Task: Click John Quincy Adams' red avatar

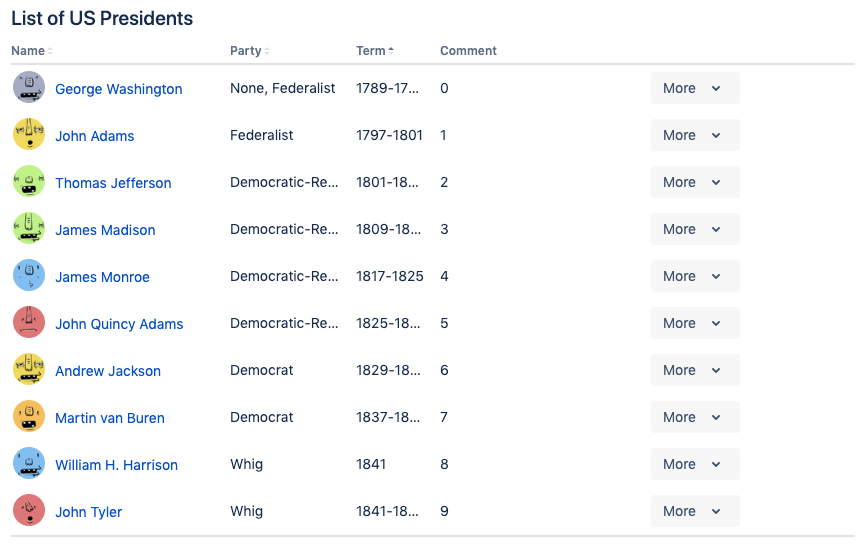Action: coord(29,323)
